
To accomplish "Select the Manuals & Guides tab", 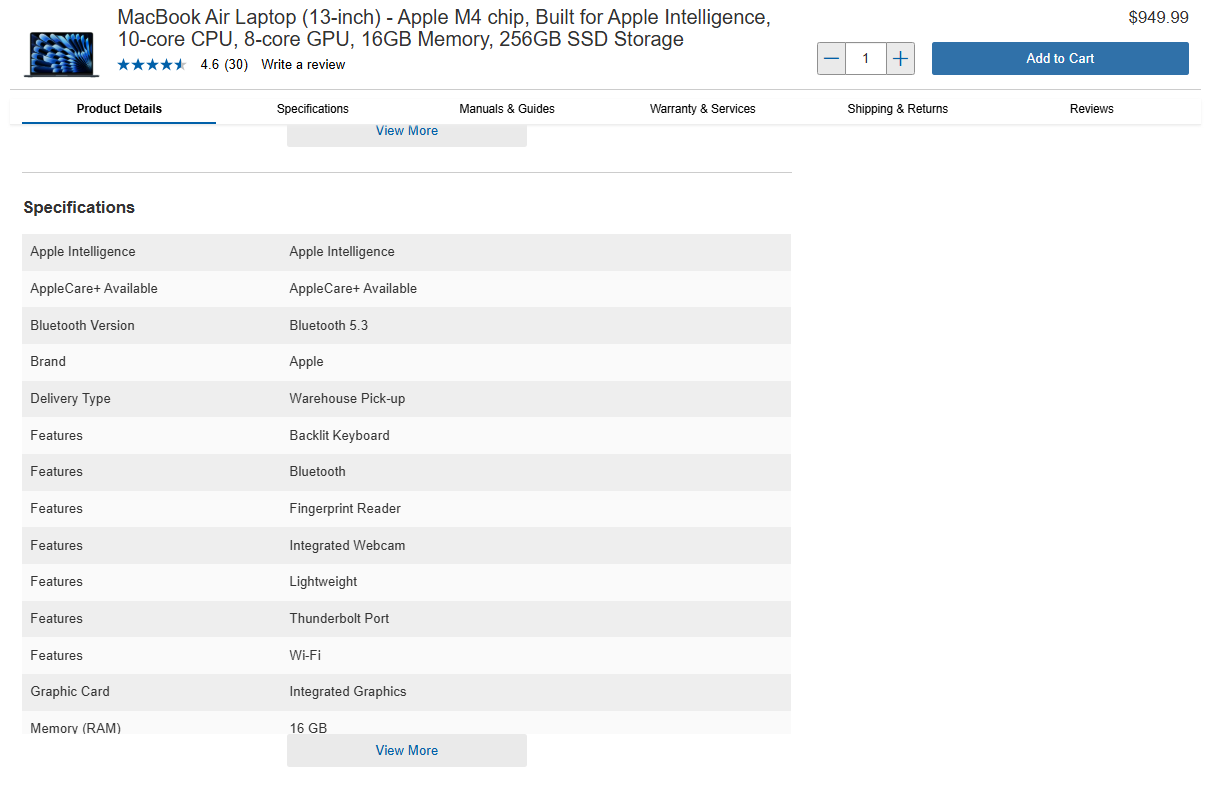I will click(x=507, y=109).
